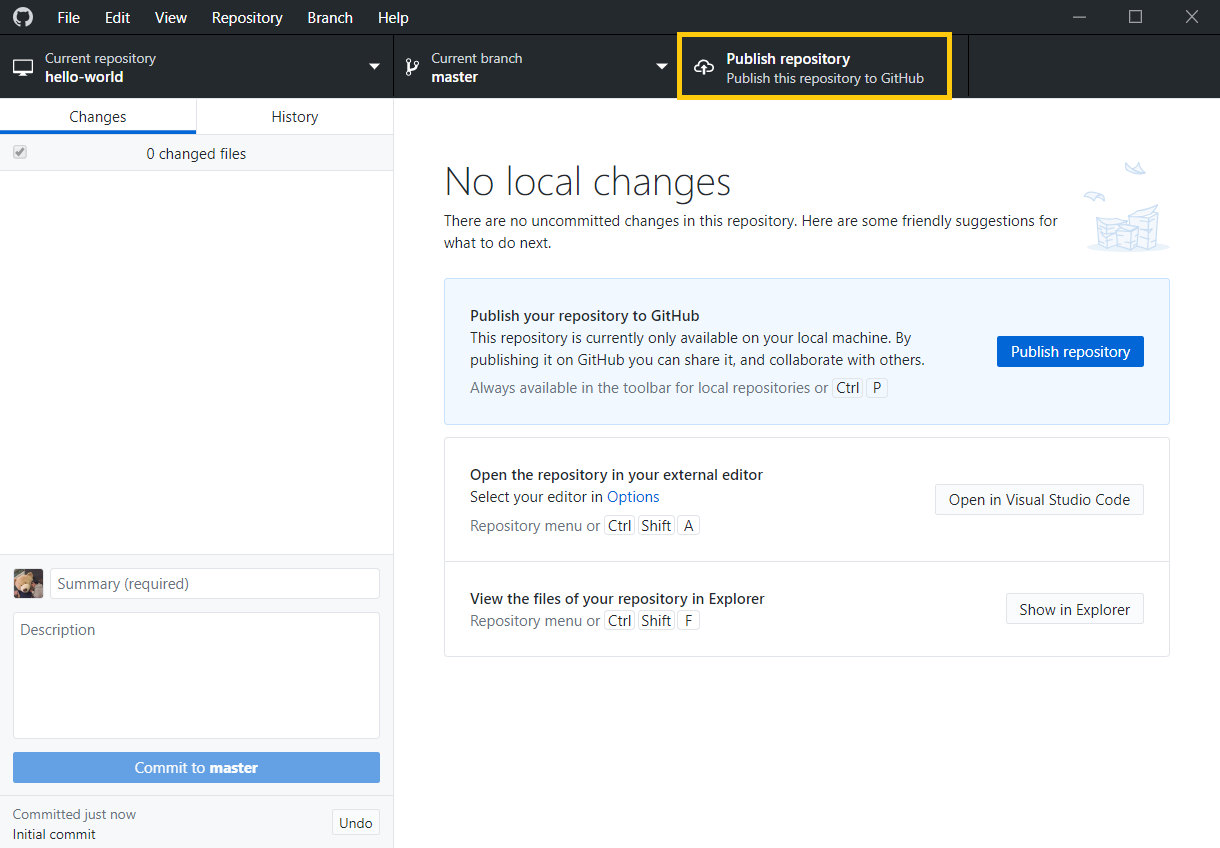Click the '0 changed files' label
This screenshot has height=848, width=1220.
tap(196, 153)
